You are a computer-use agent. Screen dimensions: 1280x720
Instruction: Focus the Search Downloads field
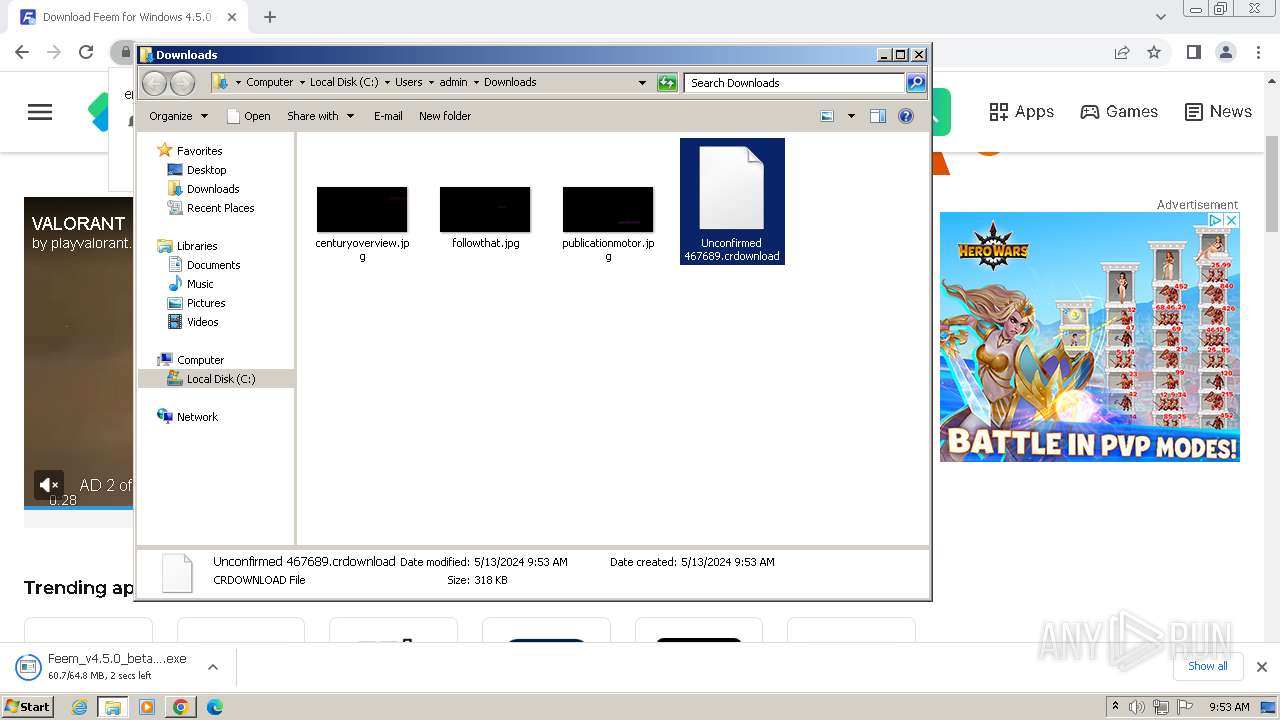pyautogui.click(x=795, y=83)
